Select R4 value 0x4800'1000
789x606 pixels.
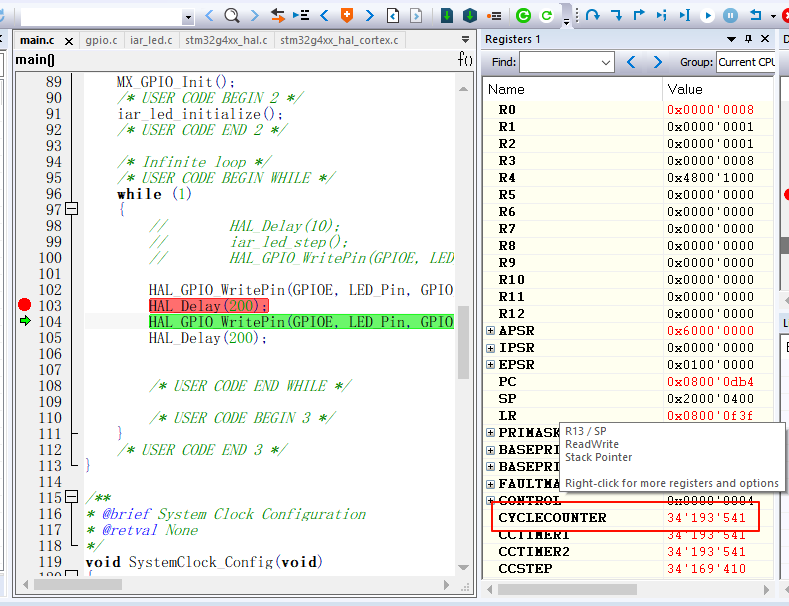(x=710, y=178)
